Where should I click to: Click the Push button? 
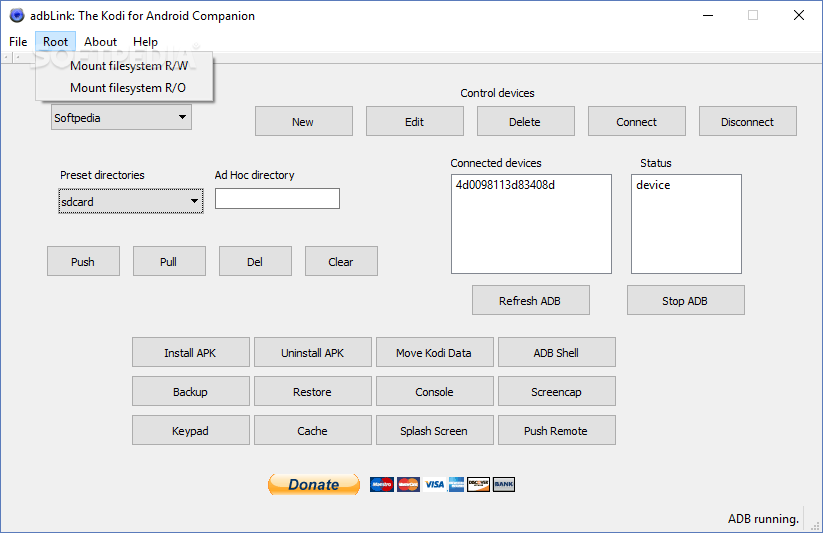point(83,261)
